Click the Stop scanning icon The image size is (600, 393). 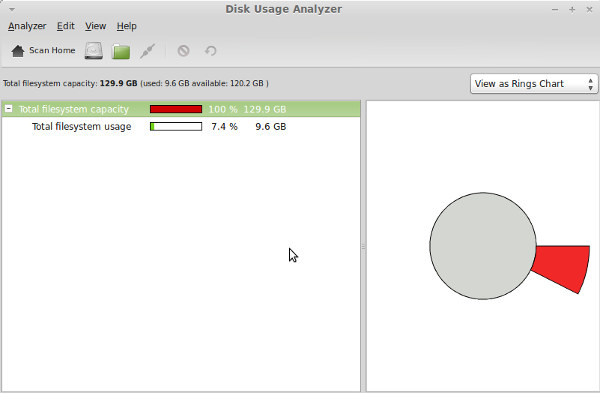(183, 51)
